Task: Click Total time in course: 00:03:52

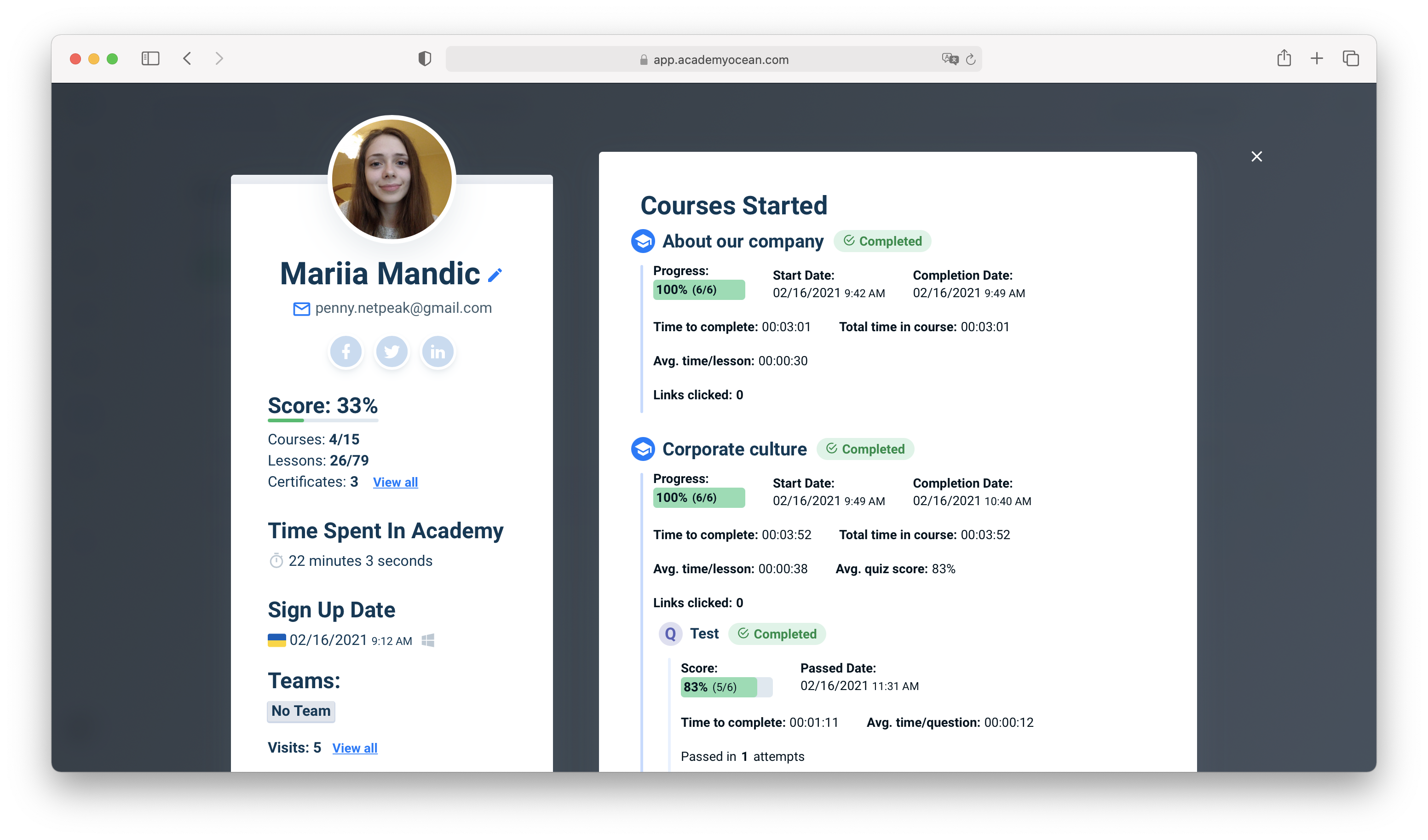Action: pyautogui.click(x=924, y=535)
